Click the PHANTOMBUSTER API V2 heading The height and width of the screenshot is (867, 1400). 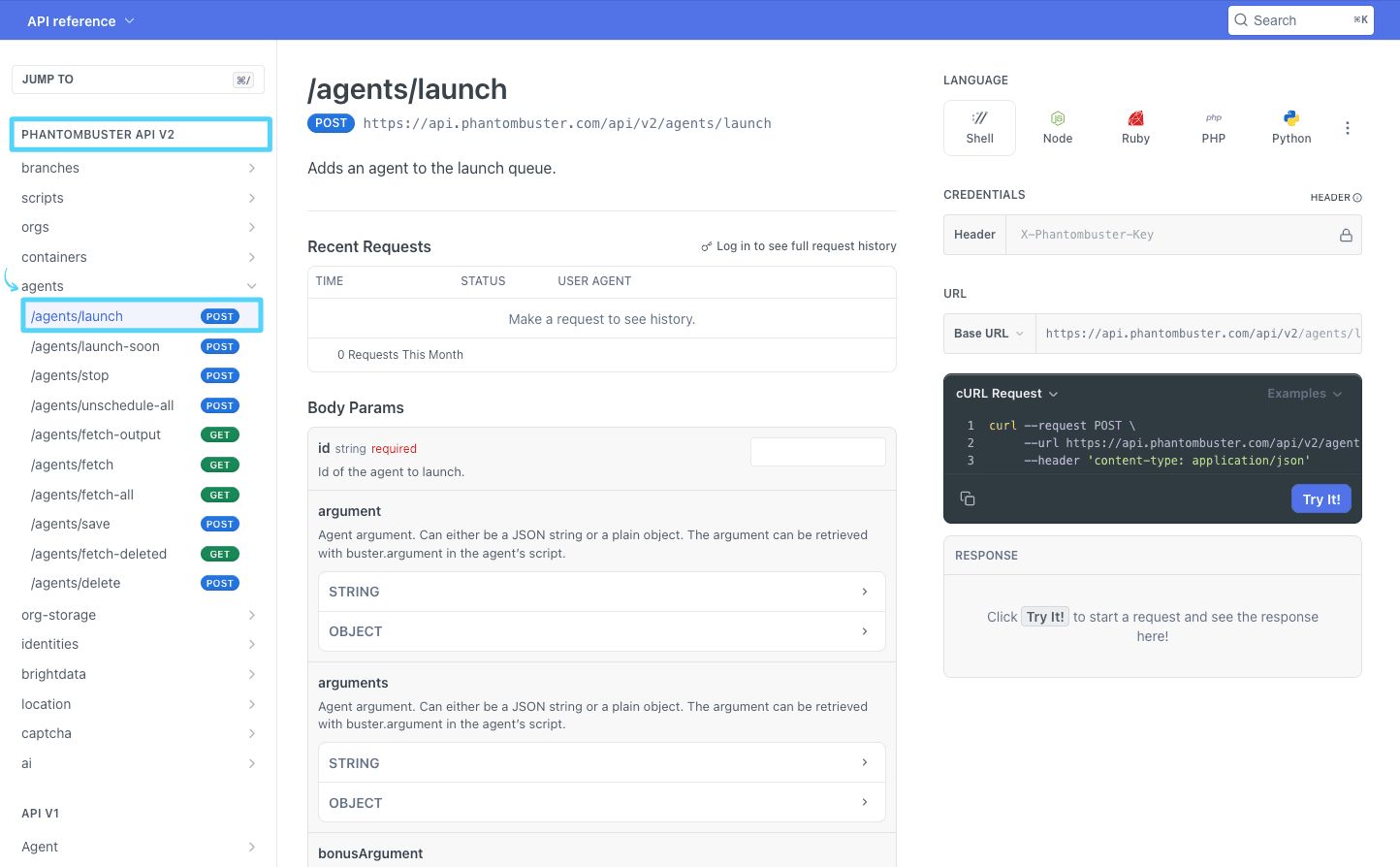click(98, 135)
